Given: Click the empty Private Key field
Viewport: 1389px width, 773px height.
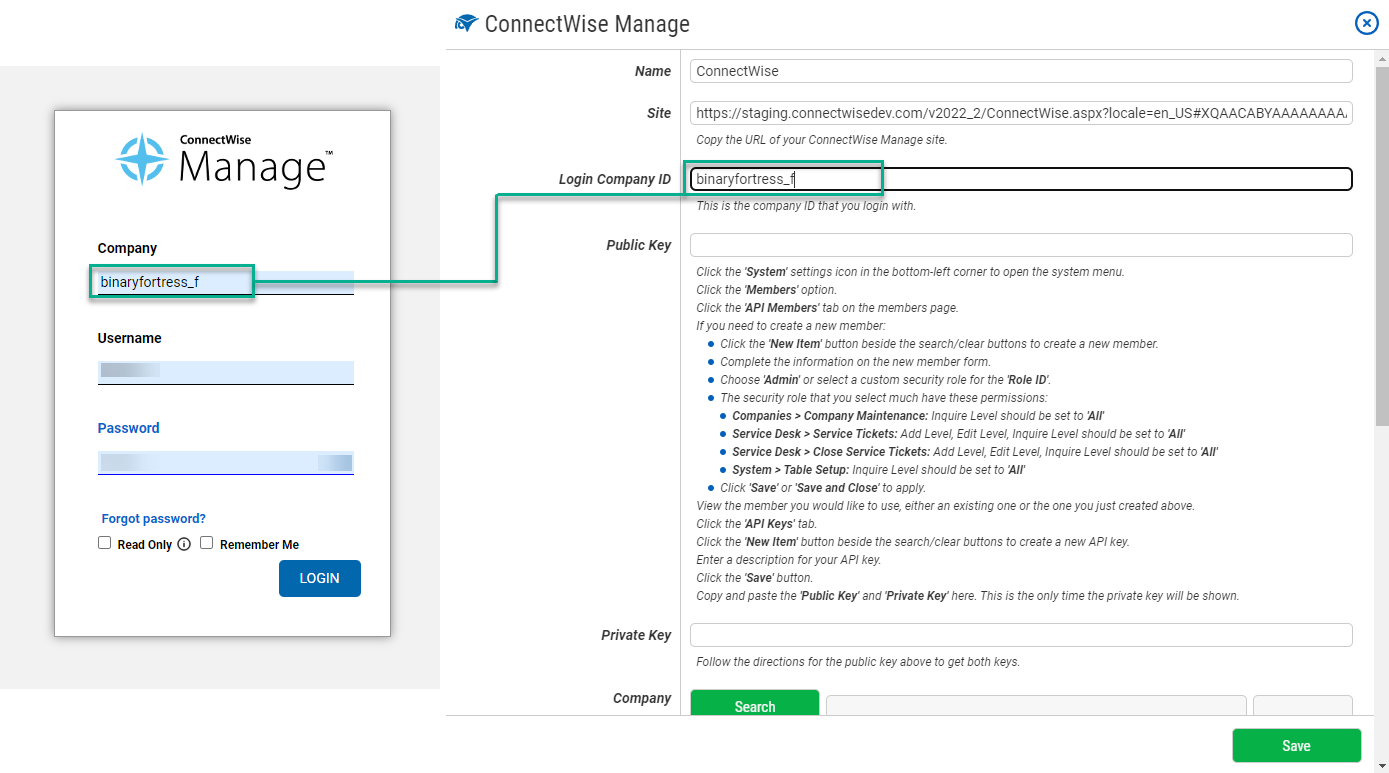Looking at the screenshot, I should [1021, 635].
